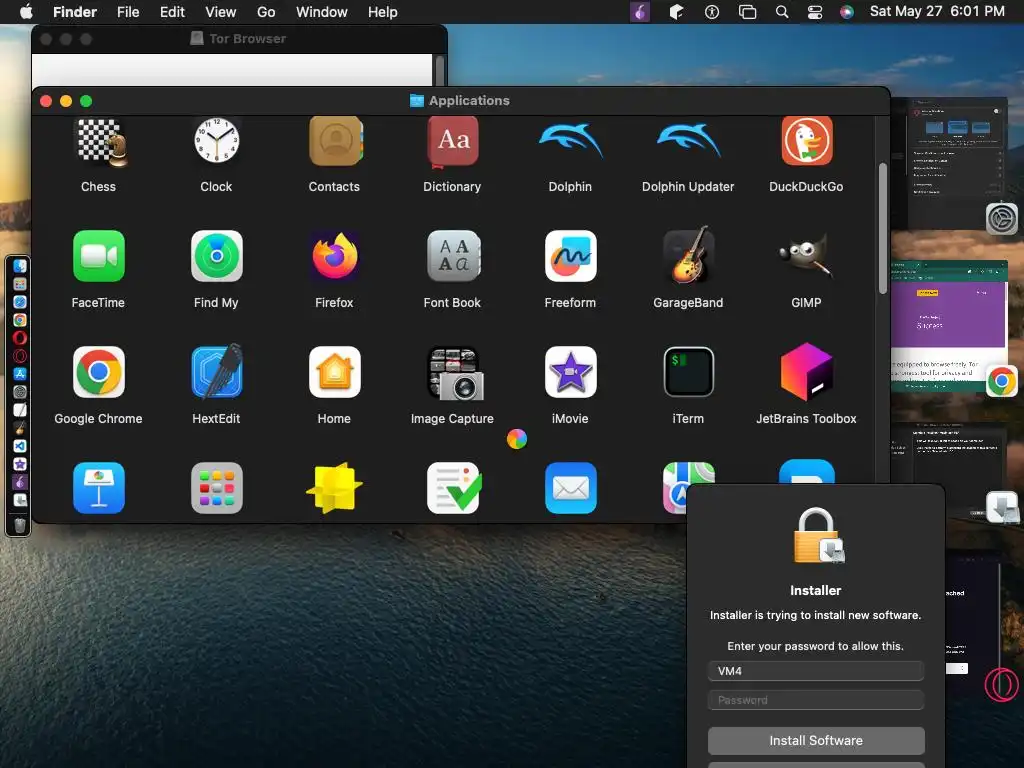
Task: Select the DuckDuckGo browser icon
Action: 807,140
